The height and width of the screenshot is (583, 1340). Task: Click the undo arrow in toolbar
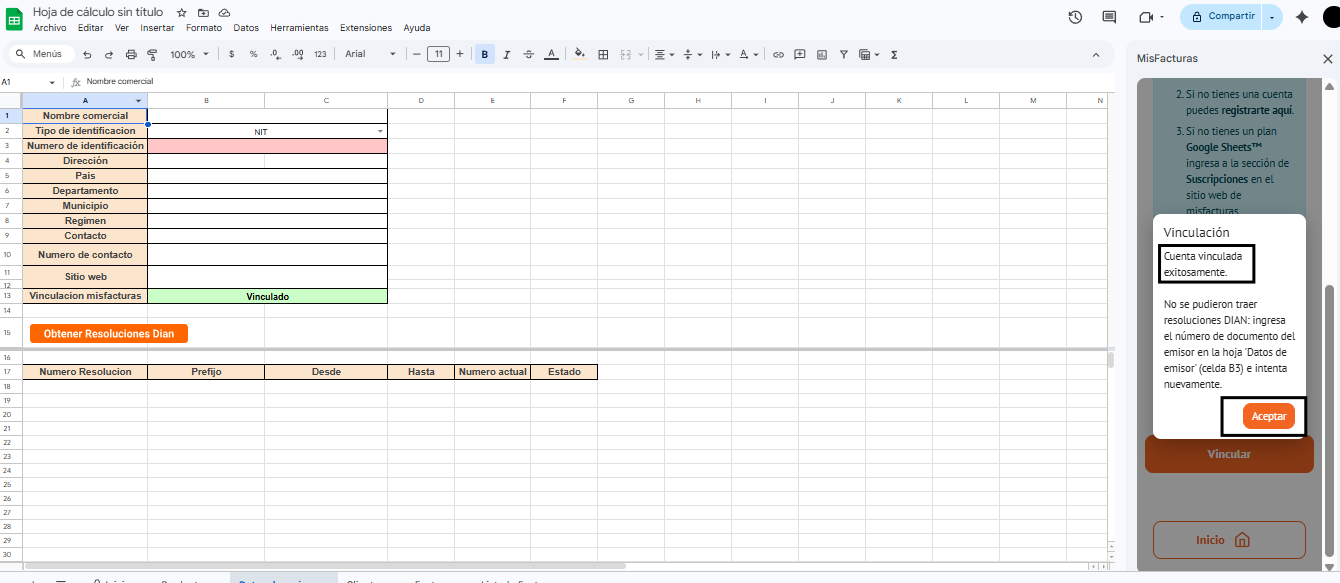87,54
